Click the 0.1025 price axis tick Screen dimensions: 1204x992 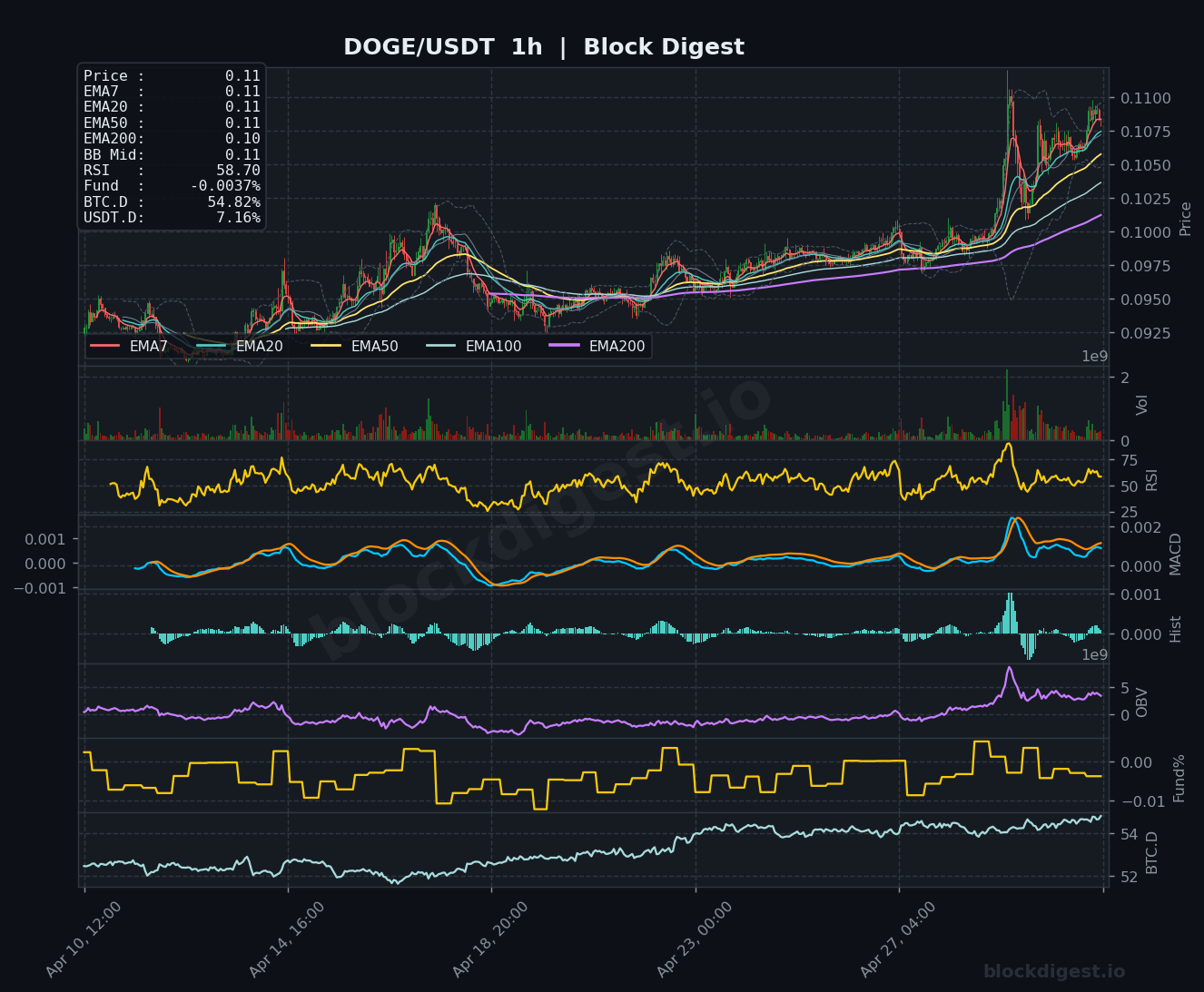click(1146, 199)
